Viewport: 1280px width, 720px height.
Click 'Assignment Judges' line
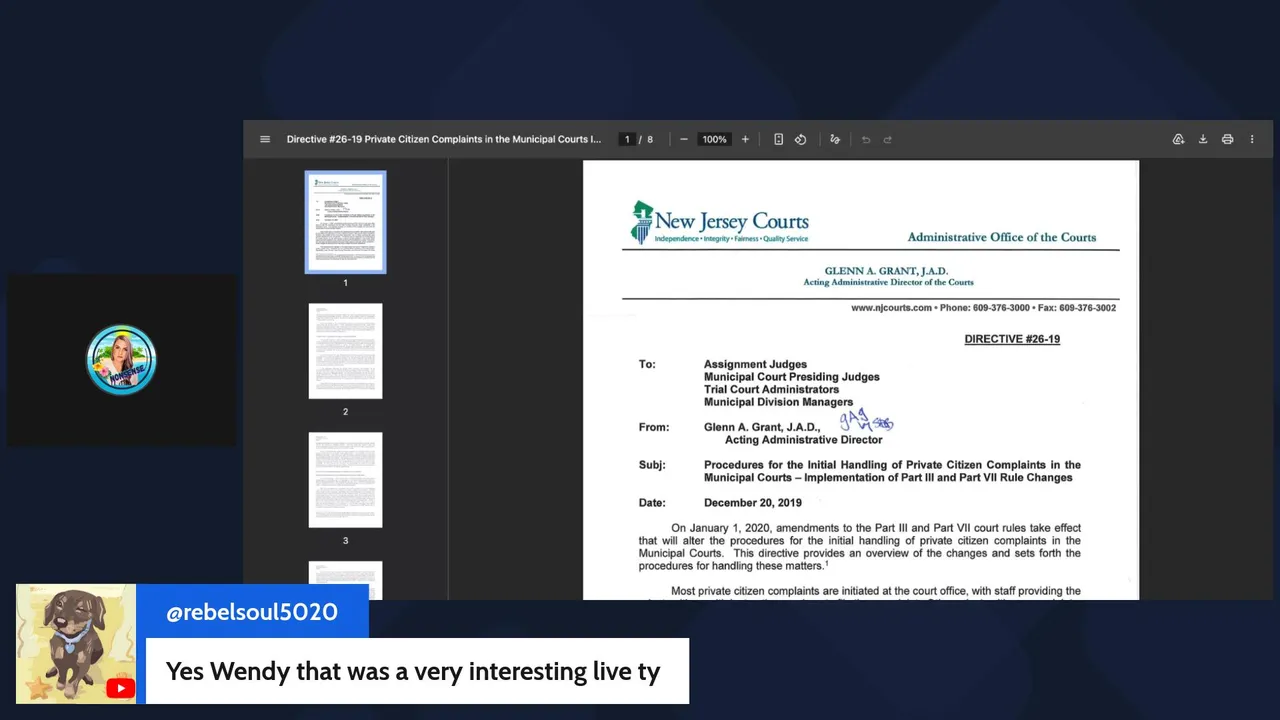755,364
